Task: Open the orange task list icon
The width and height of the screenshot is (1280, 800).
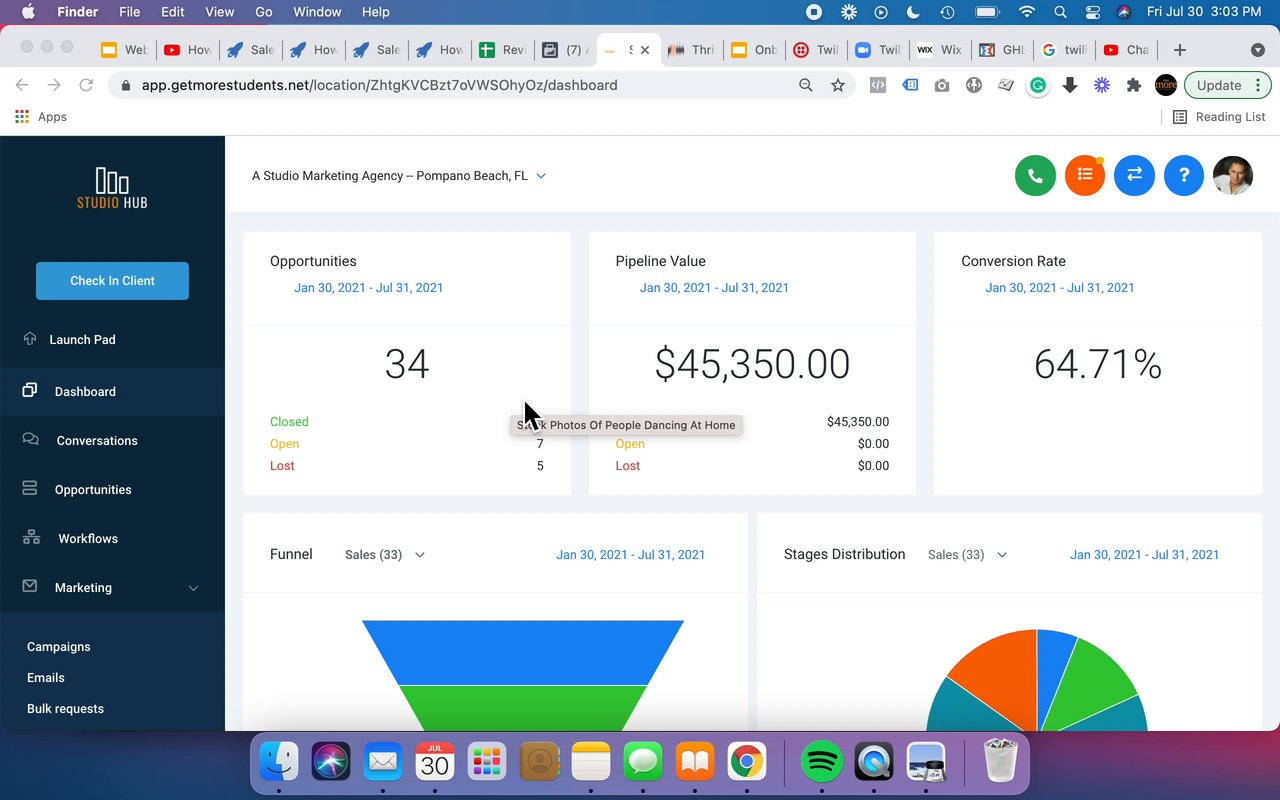Action: 1085,175
